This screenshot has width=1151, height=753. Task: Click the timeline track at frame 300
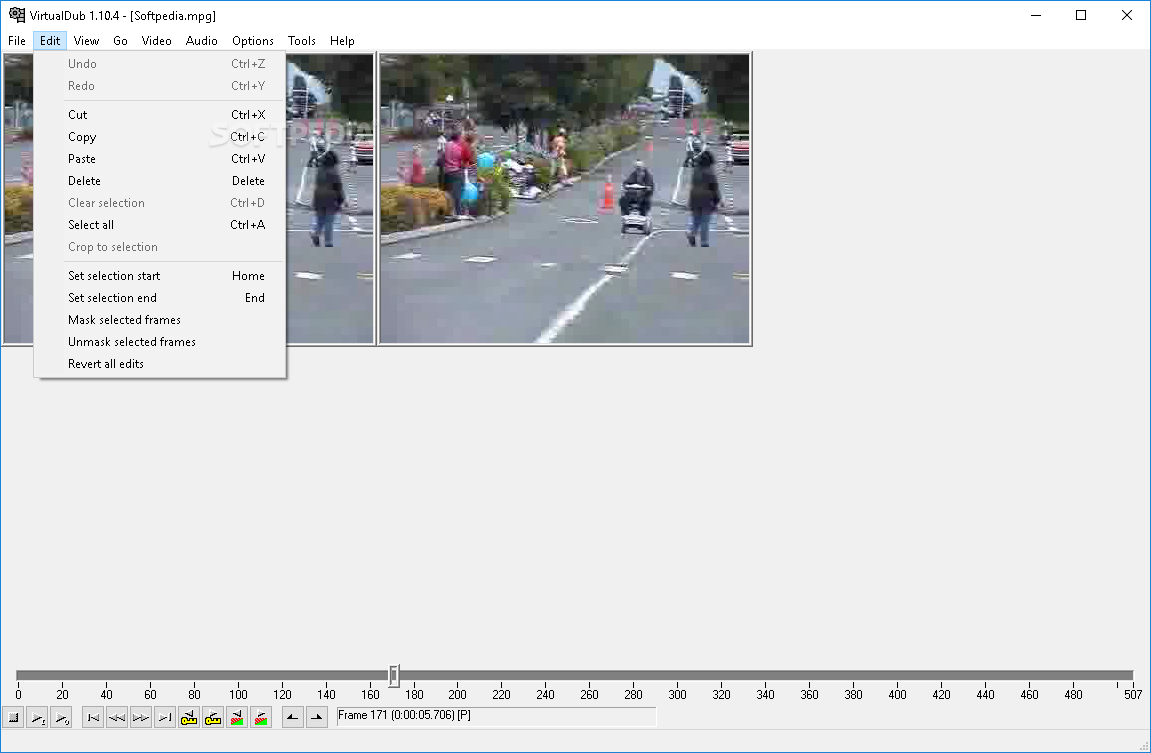click(x=677, y=675)
